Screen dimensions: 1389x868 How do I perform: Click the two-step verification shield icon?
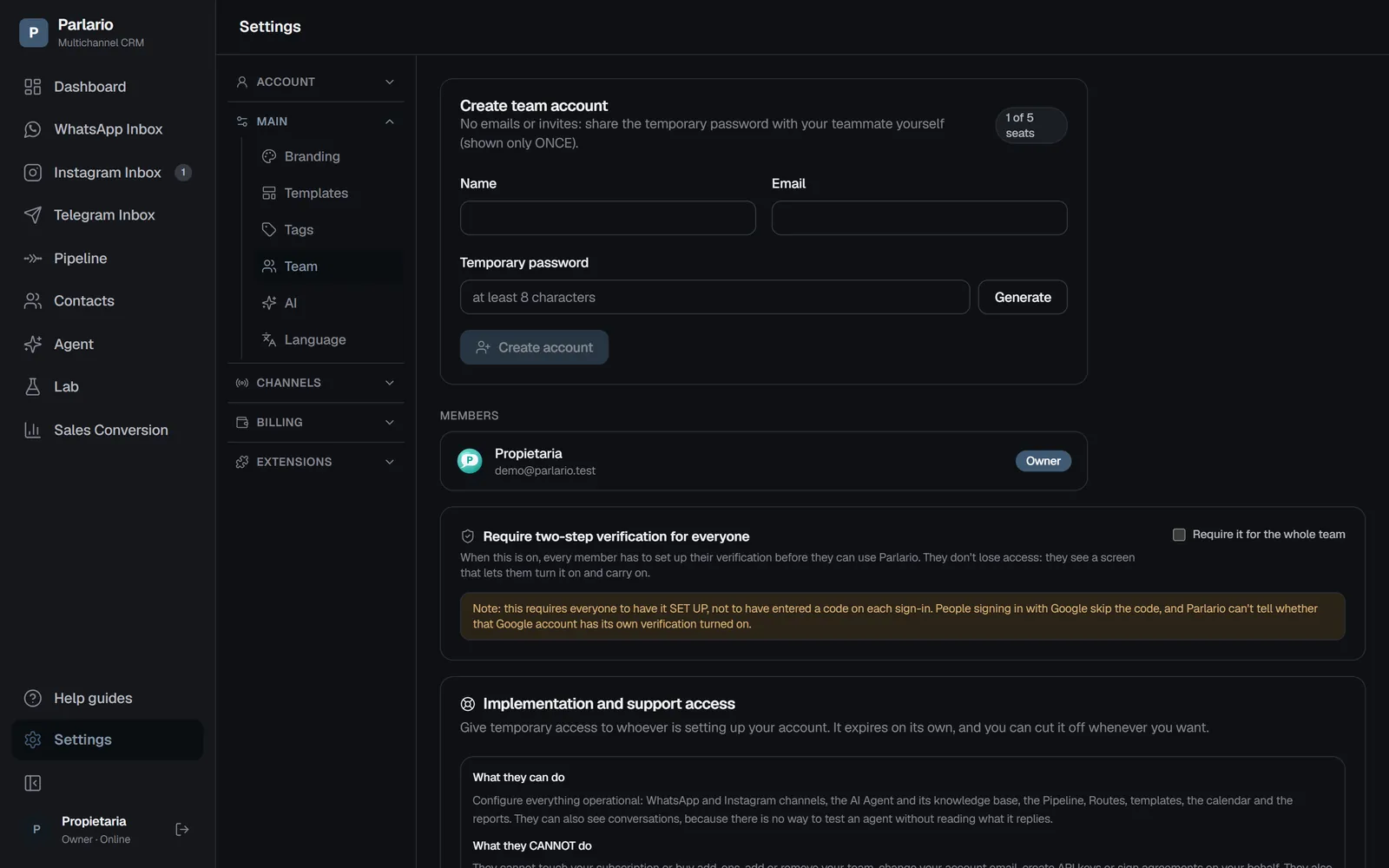tap(468, 536)
